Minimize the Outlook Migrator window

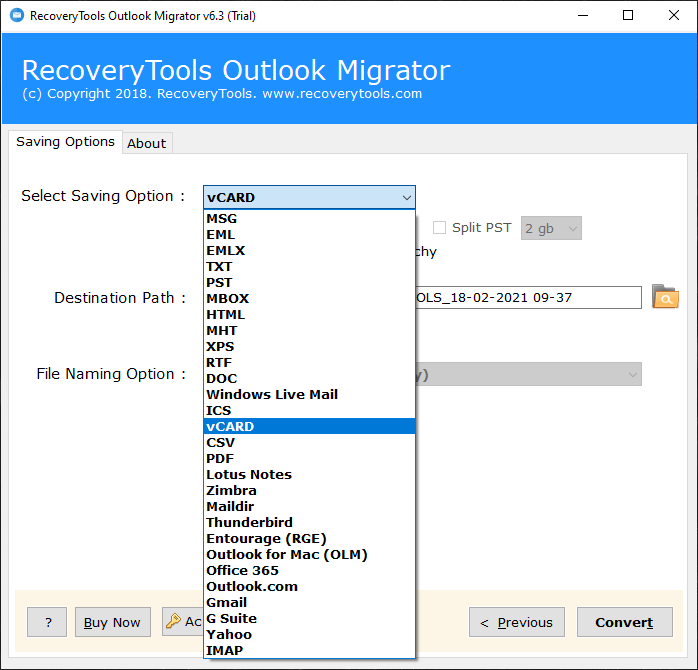pyautogui.click(x=583, y=16)
